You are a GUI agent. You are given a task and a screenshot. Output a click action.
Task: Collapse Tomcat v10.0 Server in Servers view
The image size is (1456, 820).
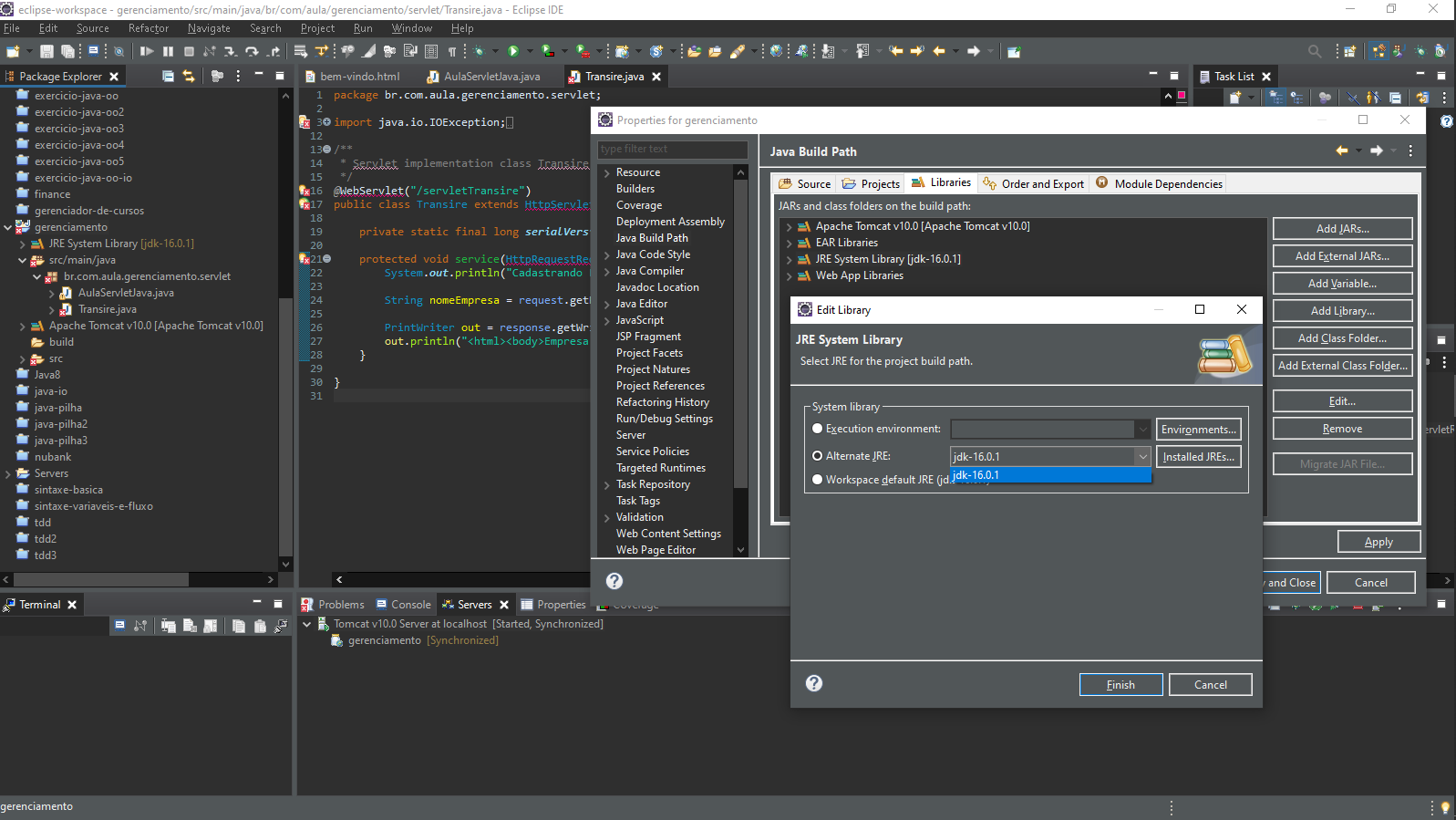pyautogui.click(x=307, y=624)
